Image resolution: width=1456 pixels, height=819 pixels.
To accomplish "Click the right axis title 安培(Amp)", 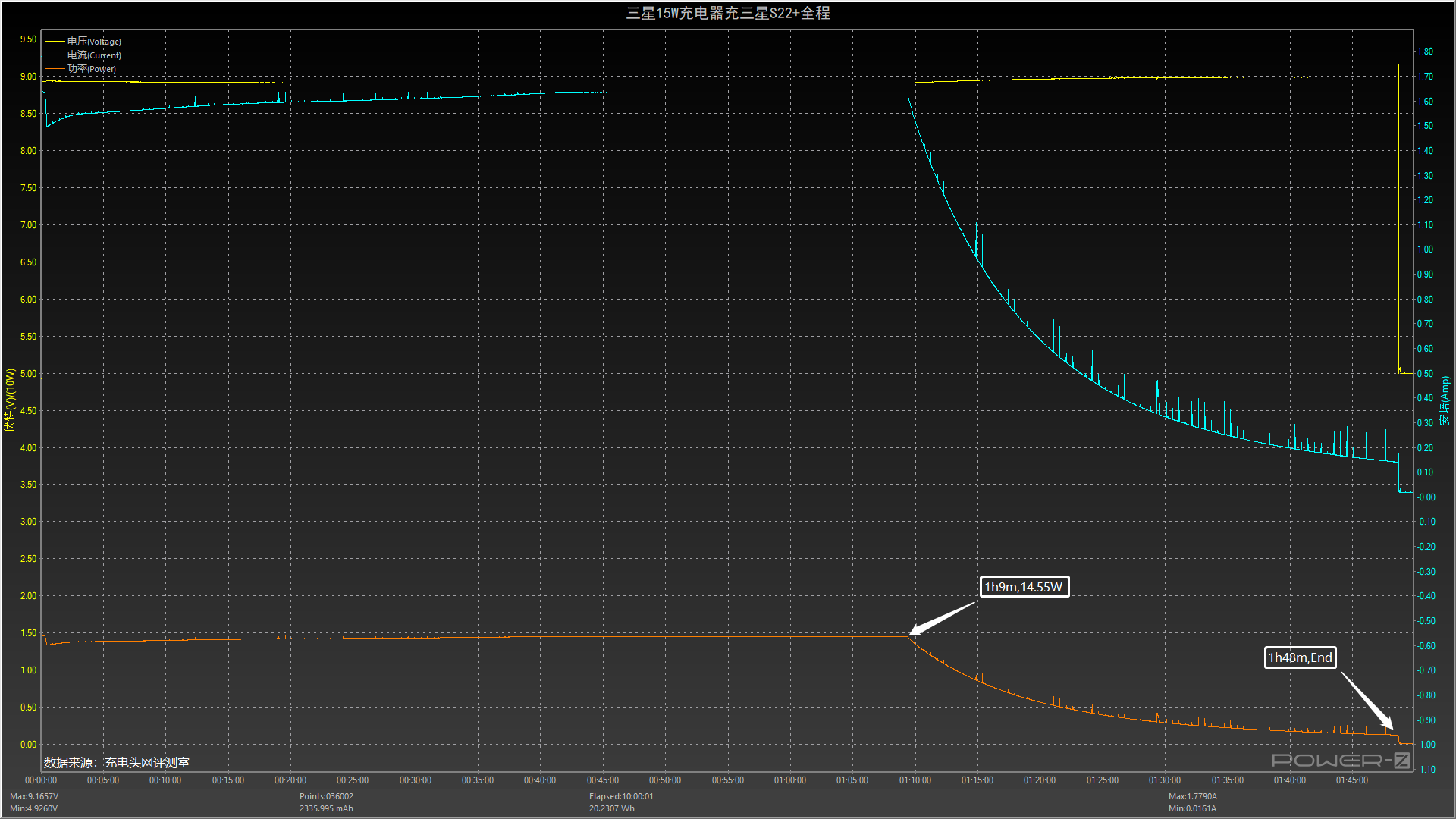I will coord(1445,400).
